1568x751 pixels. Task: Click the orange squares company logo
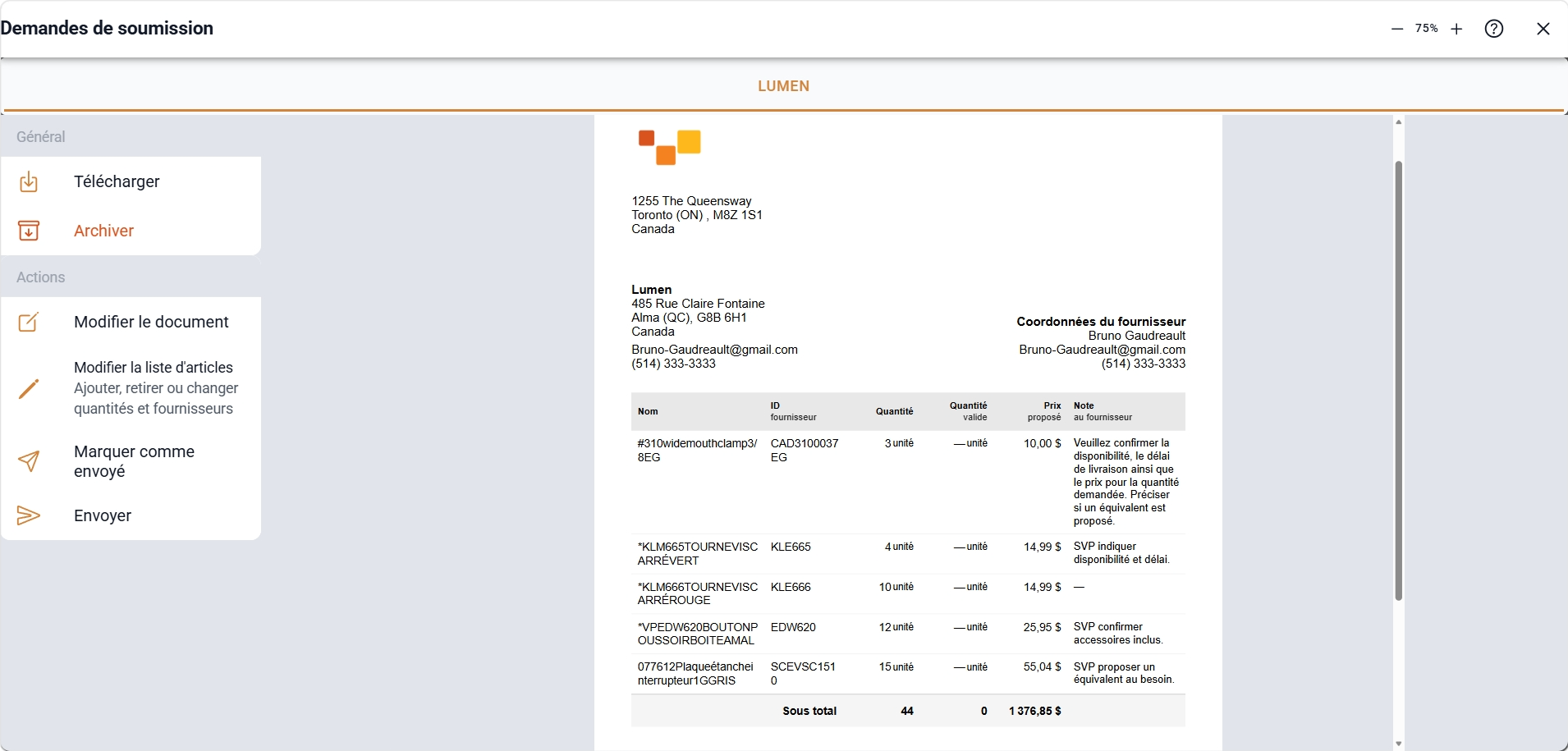pos(669,147)
